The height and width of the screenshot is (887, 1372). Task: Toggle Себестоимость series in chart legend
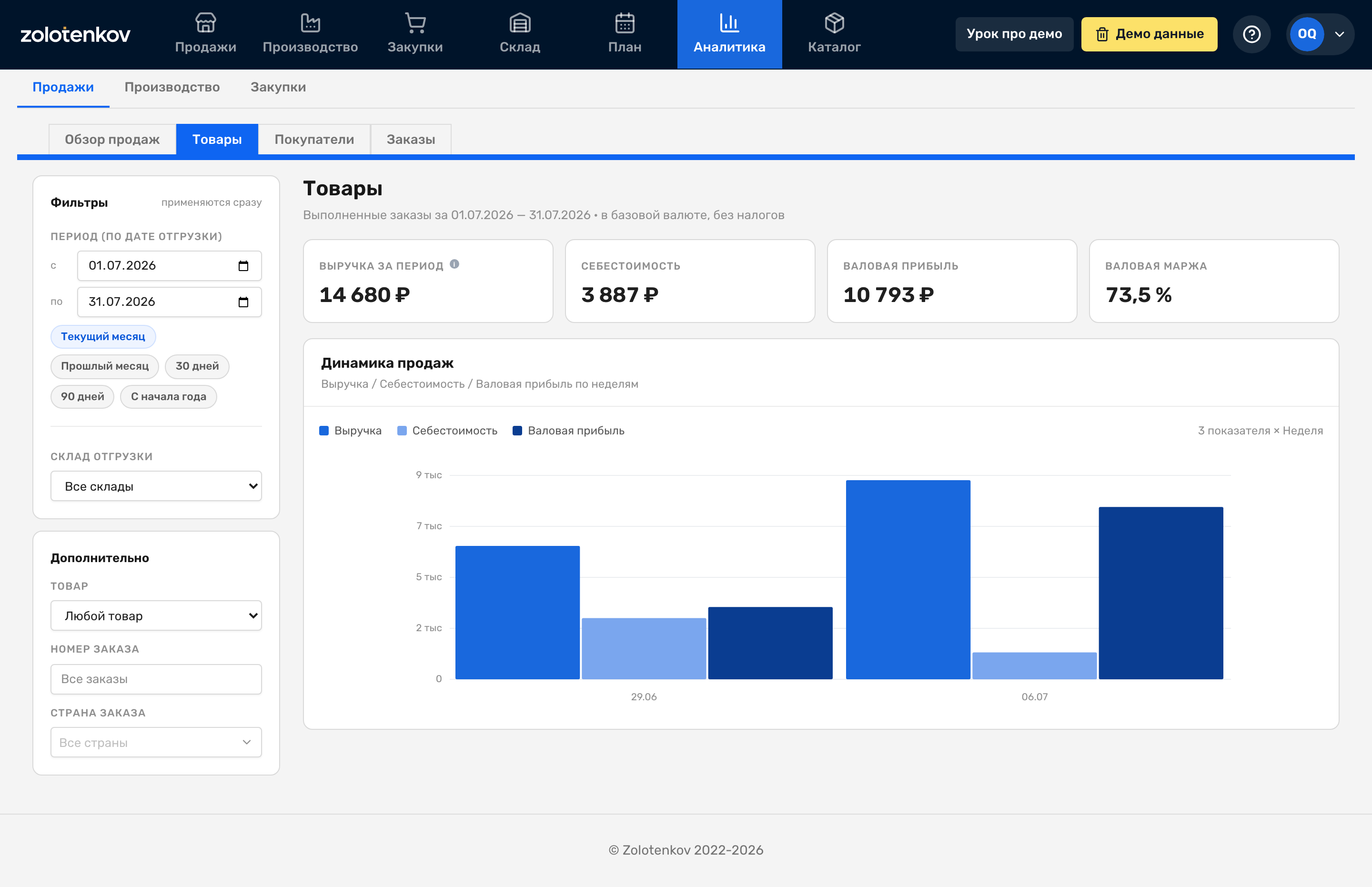click(x=447, y=430)
